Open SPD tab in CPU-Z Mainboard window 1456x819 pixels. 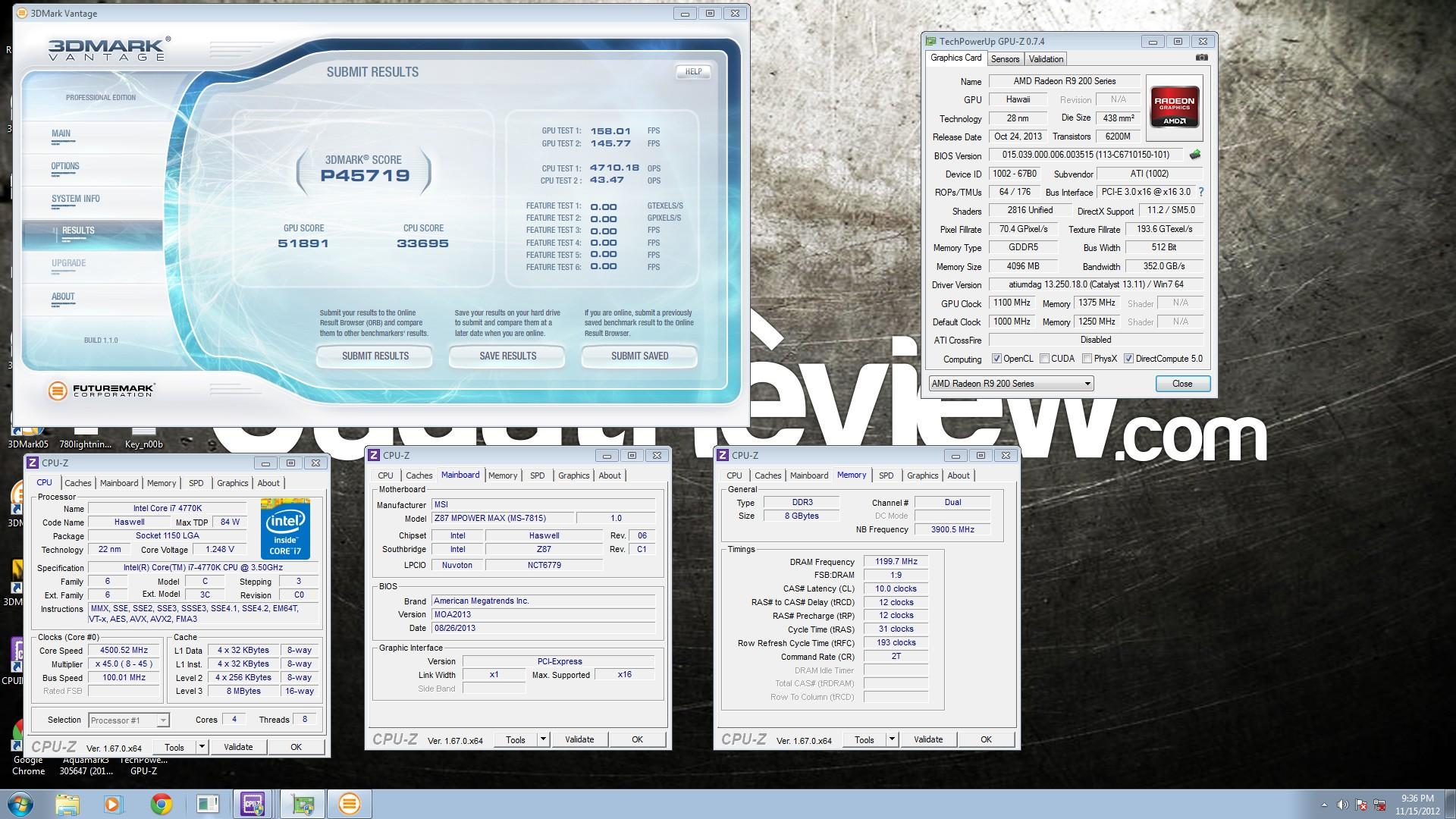pos(538,475)
